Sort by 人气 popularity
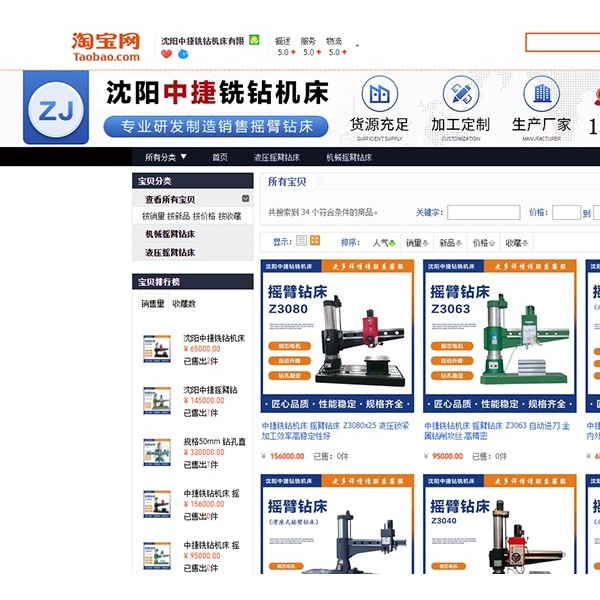The height and width of the screenshot is (600, 600). tap(384, 243)
